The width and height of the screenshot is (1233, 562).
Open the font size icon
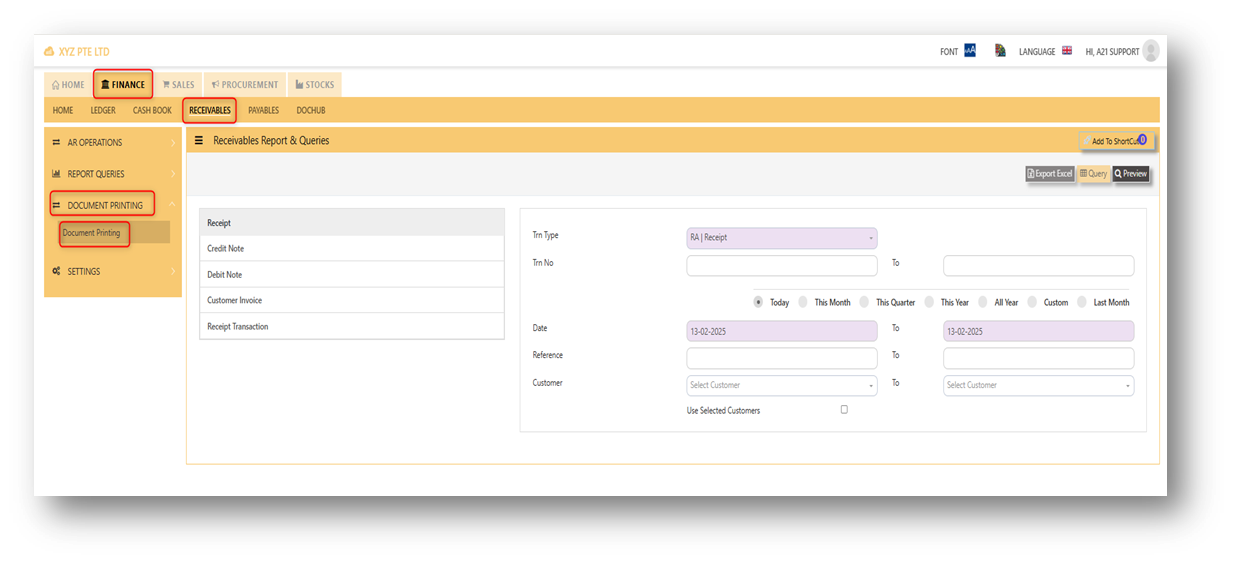[970, 51]
